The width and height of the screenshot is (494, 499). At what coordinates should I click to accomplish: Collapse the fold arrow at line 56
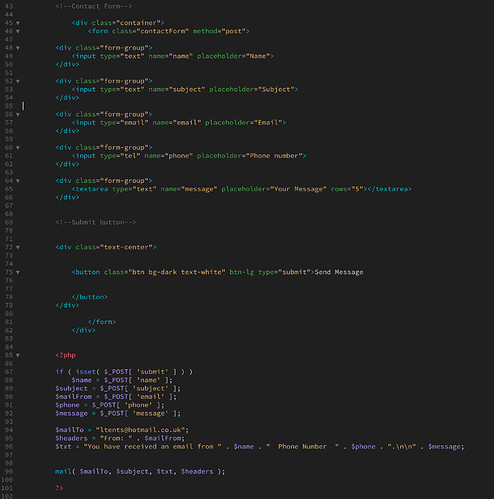pyautogui.click(x=18, y=115)
